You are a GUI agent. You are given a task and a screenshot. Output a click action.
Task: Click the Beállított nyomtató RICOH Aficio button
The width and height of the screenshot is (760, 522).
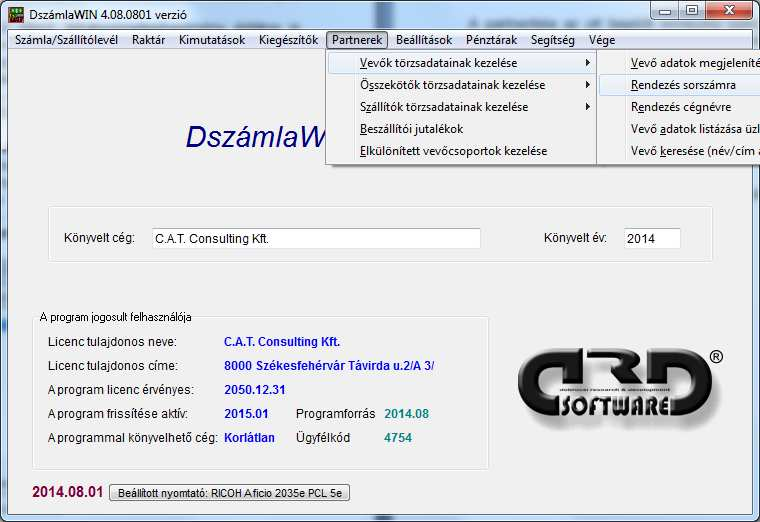[x=229, y=493]
